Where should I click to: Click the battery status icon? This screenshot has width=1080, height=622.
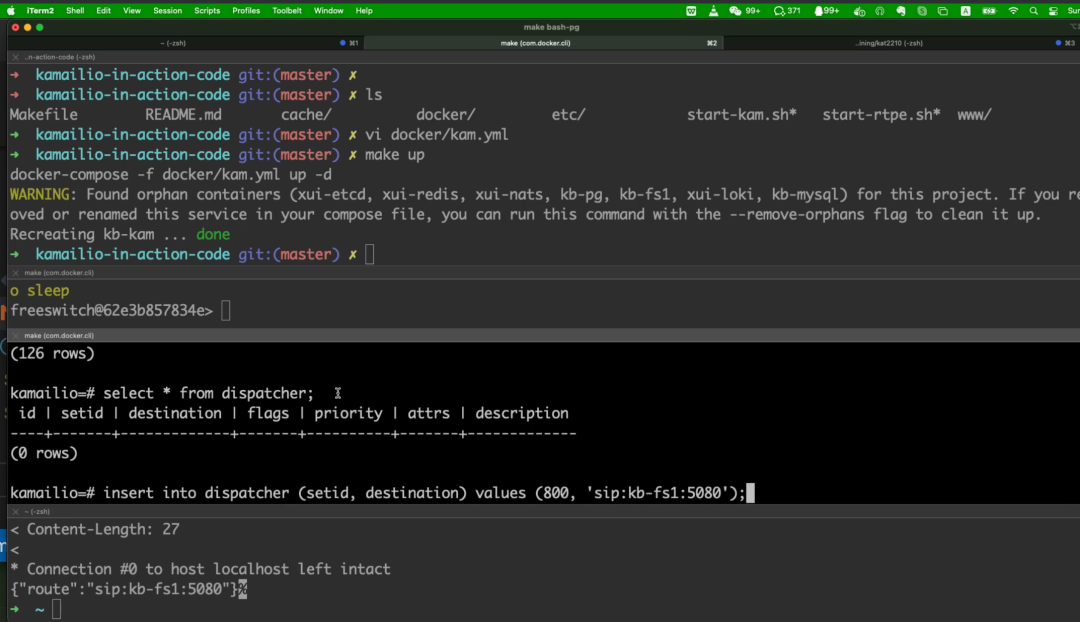[x=988, y=10]
